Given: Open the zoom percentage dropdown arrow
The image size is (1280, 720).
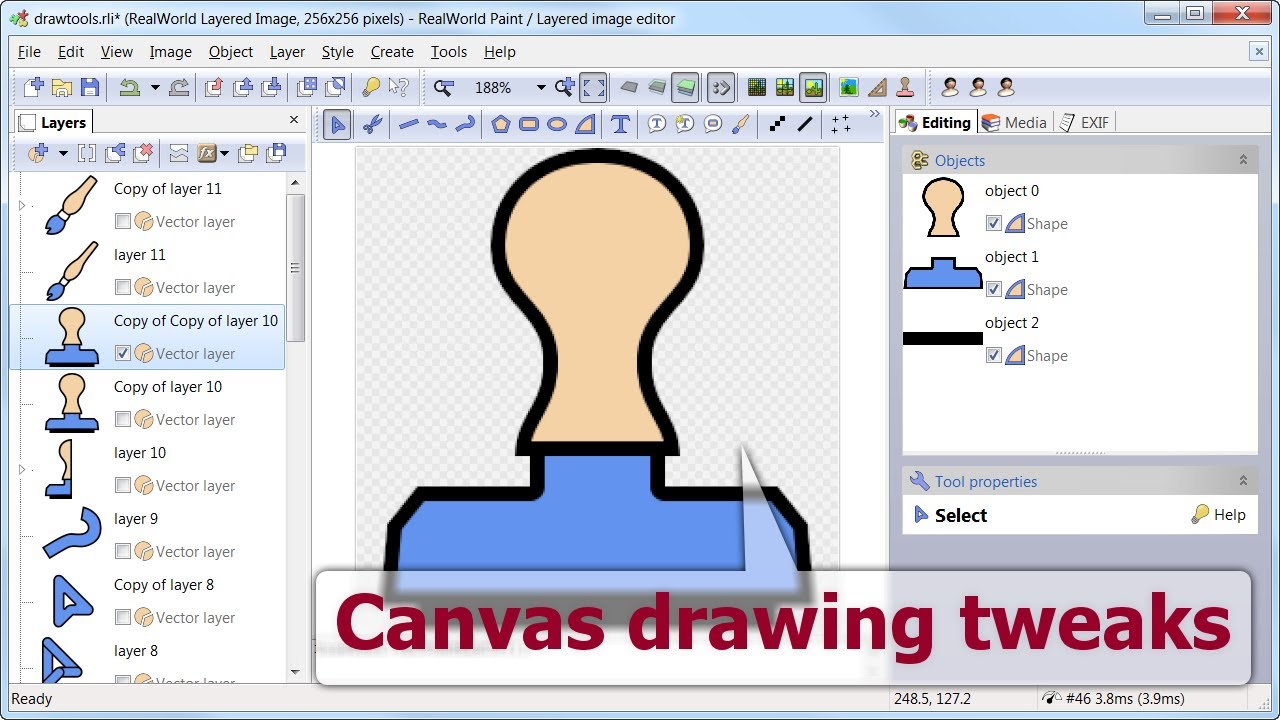Looking at the screenshot, I should (x=541, y=87).
